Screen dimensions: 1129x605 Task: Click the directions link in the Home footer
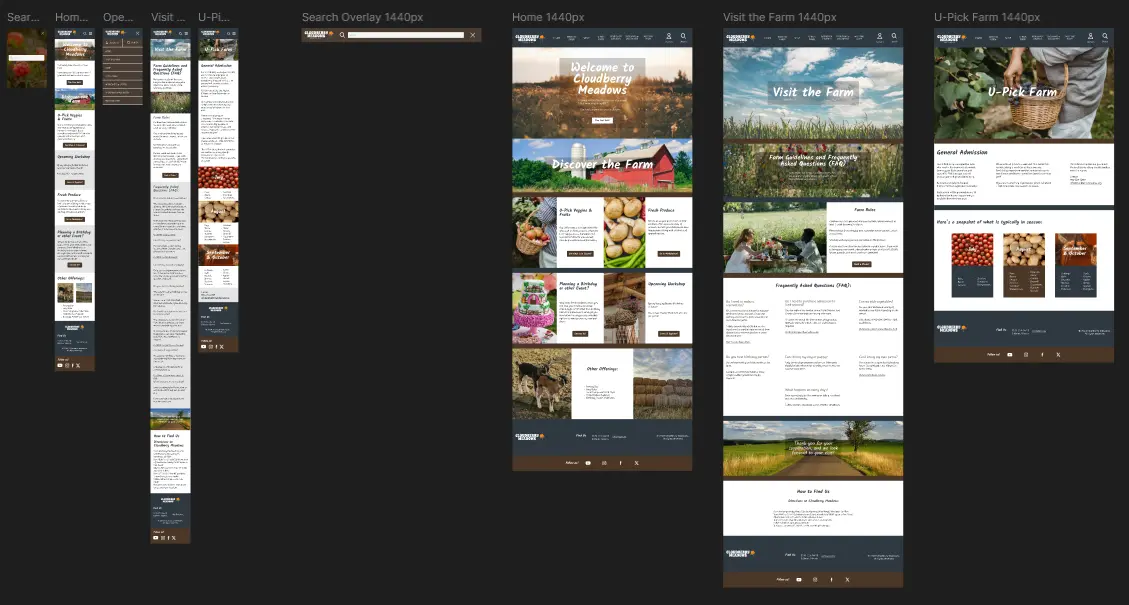coord(619,436)
